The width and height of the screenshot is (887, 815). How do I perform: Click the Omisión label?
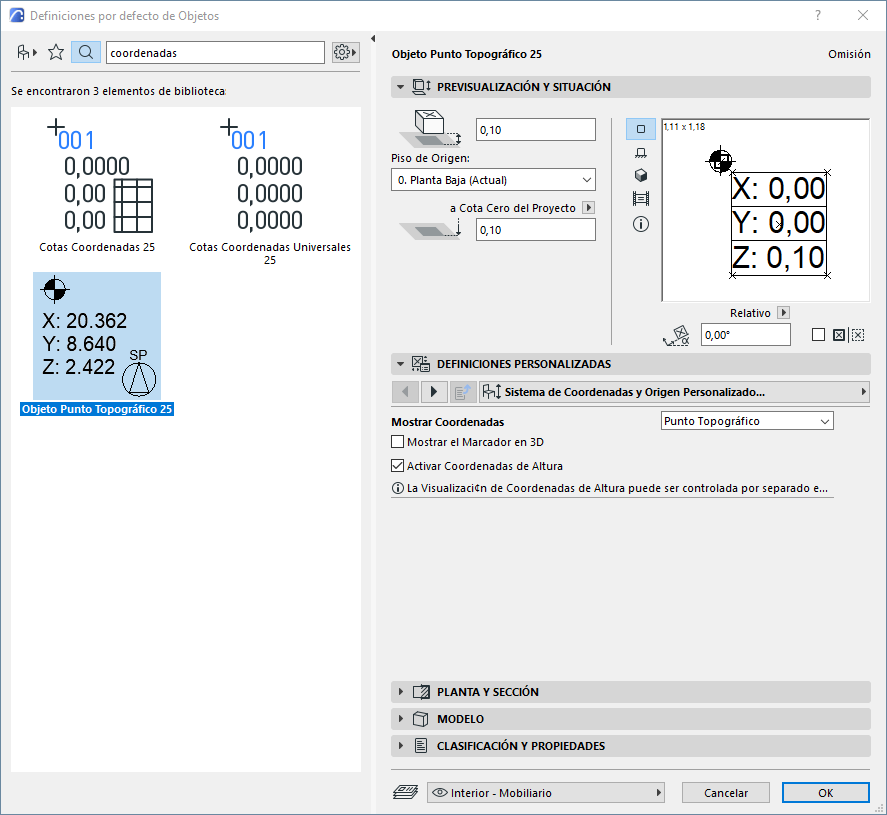click(x=849, y=54)
